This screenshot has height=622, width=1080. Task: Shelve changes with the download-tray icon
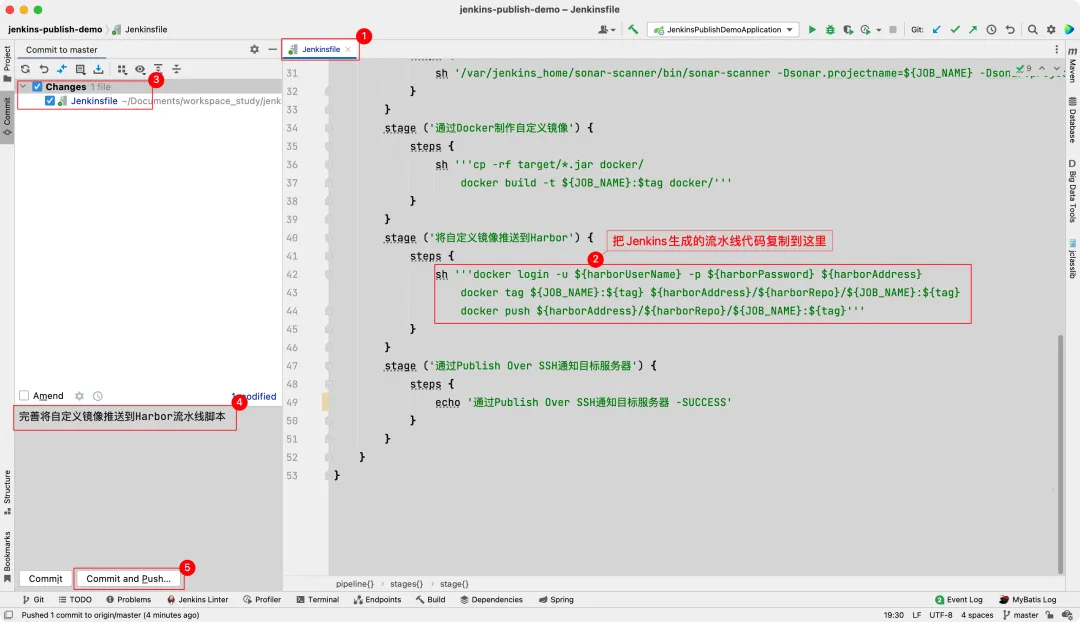pos(98,69)
